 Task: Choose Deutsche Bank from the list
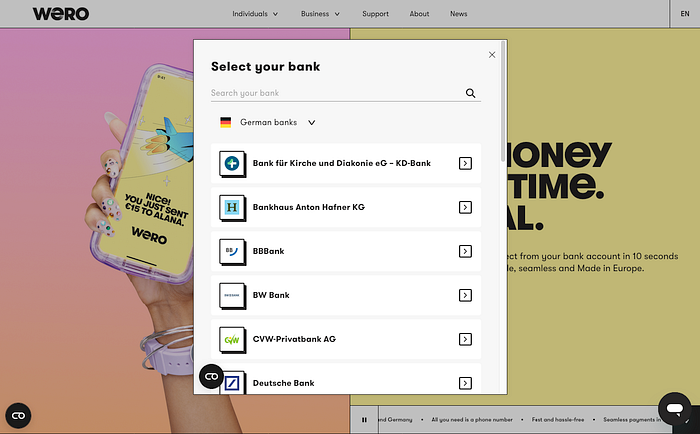[x=346, y=380]
